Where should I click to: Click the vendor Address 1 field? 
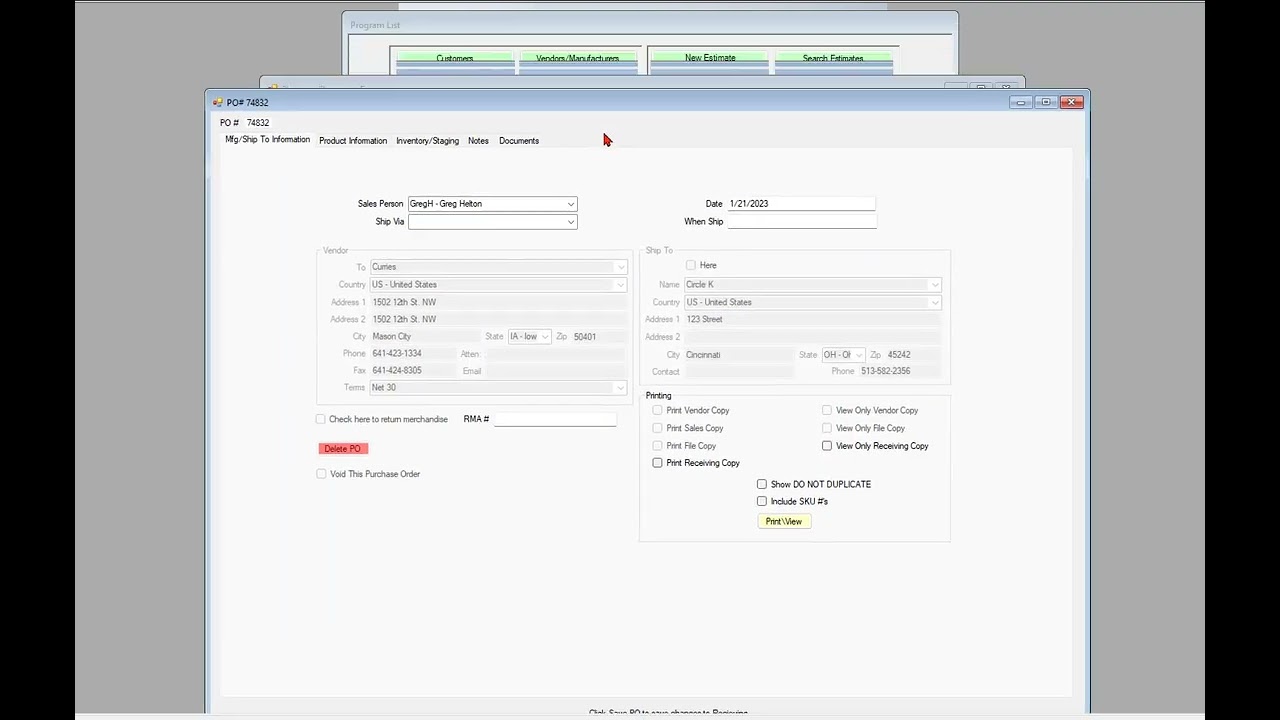click(x=498, y=302)
